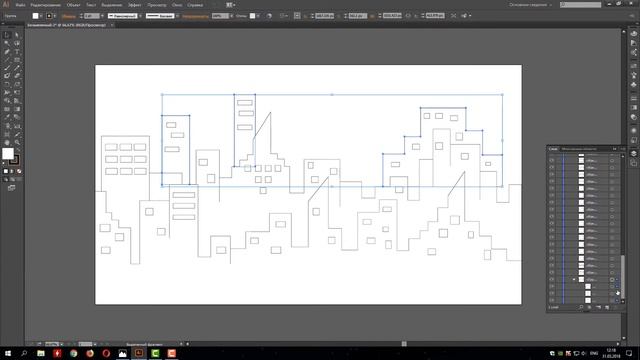The image size is (640, 360).
Task: Pick the Magic Wand tool
Action: pos(7,43)
